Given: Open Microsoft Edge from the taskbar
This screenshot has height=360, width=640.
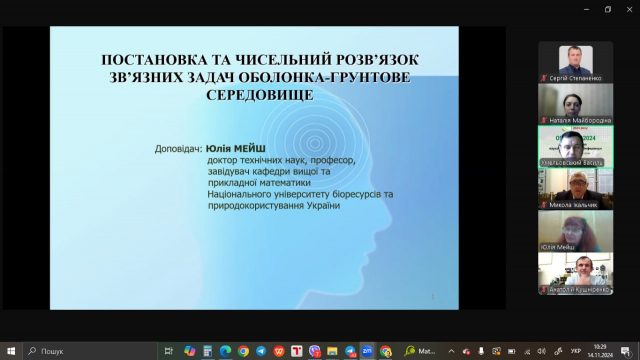Looking at the screenshot, I should (225, 351).
